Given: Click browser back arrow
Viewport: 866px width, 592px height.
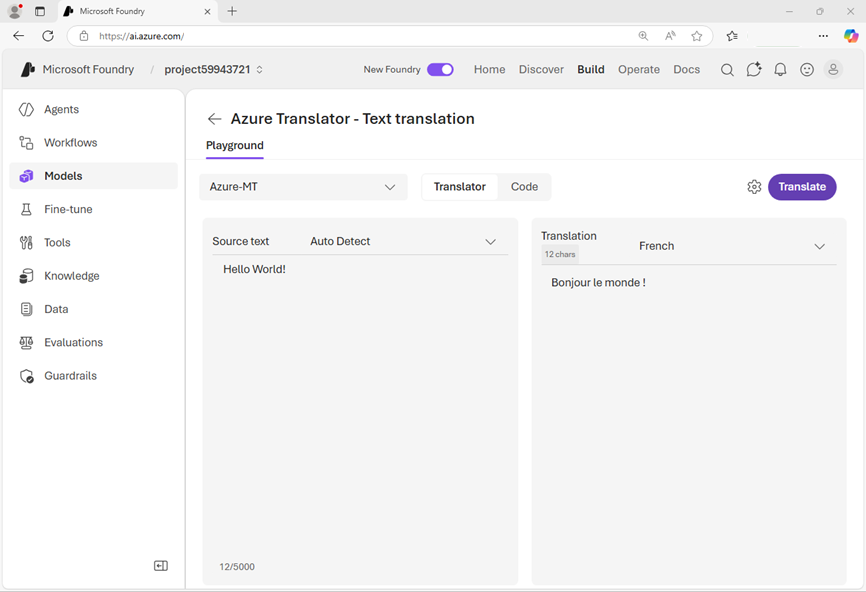Looking at the screenshot, I should [x=19, y=36].
